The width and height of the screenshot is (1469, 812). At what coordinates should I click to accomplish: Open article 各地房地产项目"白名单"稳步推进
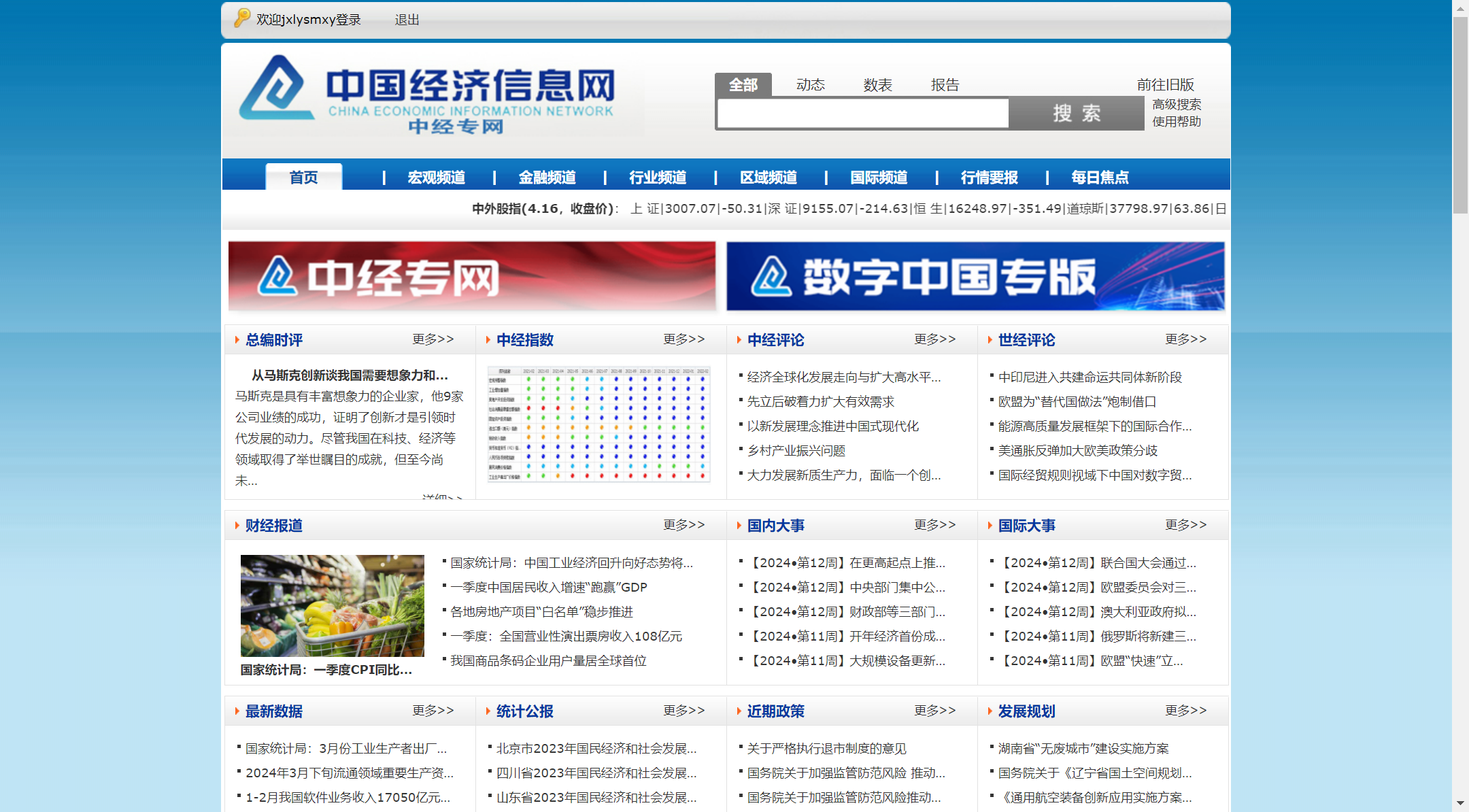click(541, 611)
